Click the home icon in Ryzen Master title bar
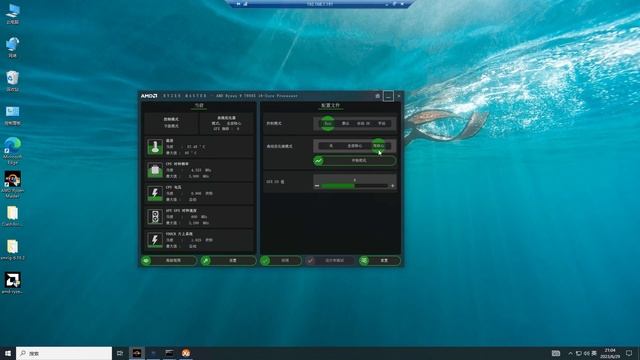Screen dimensions: 640x360 378,96
